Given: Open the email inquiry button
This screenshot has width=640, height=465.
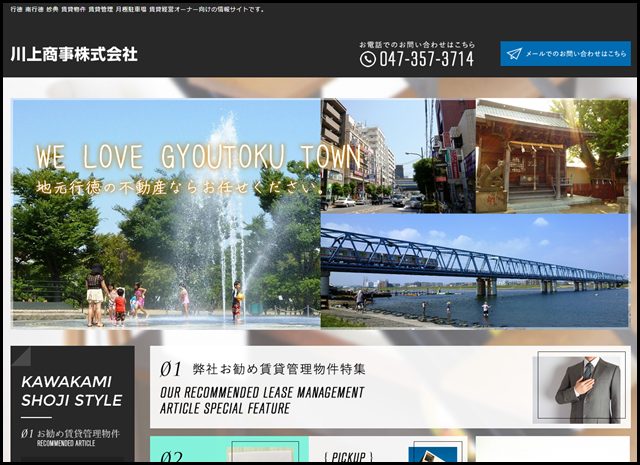Looking at the screenshot, I should point(565,54).
